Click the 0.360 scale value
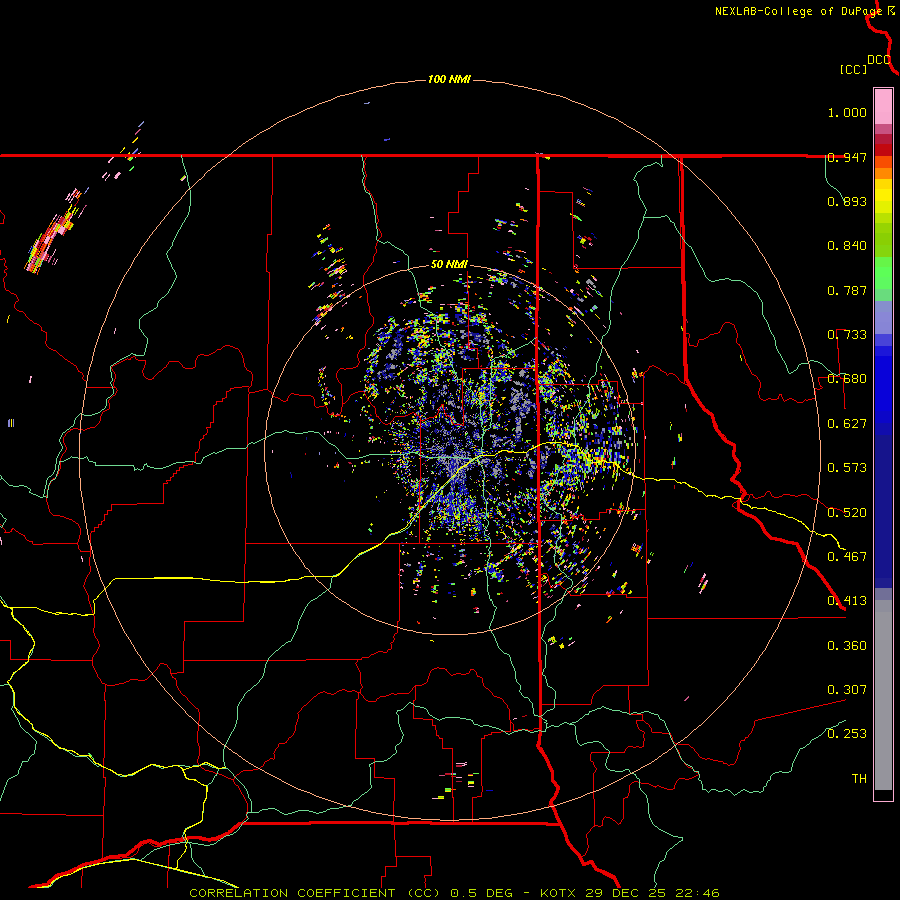This screenshot has height=900, width=900. pyautogui.click(x=847, y=646)
